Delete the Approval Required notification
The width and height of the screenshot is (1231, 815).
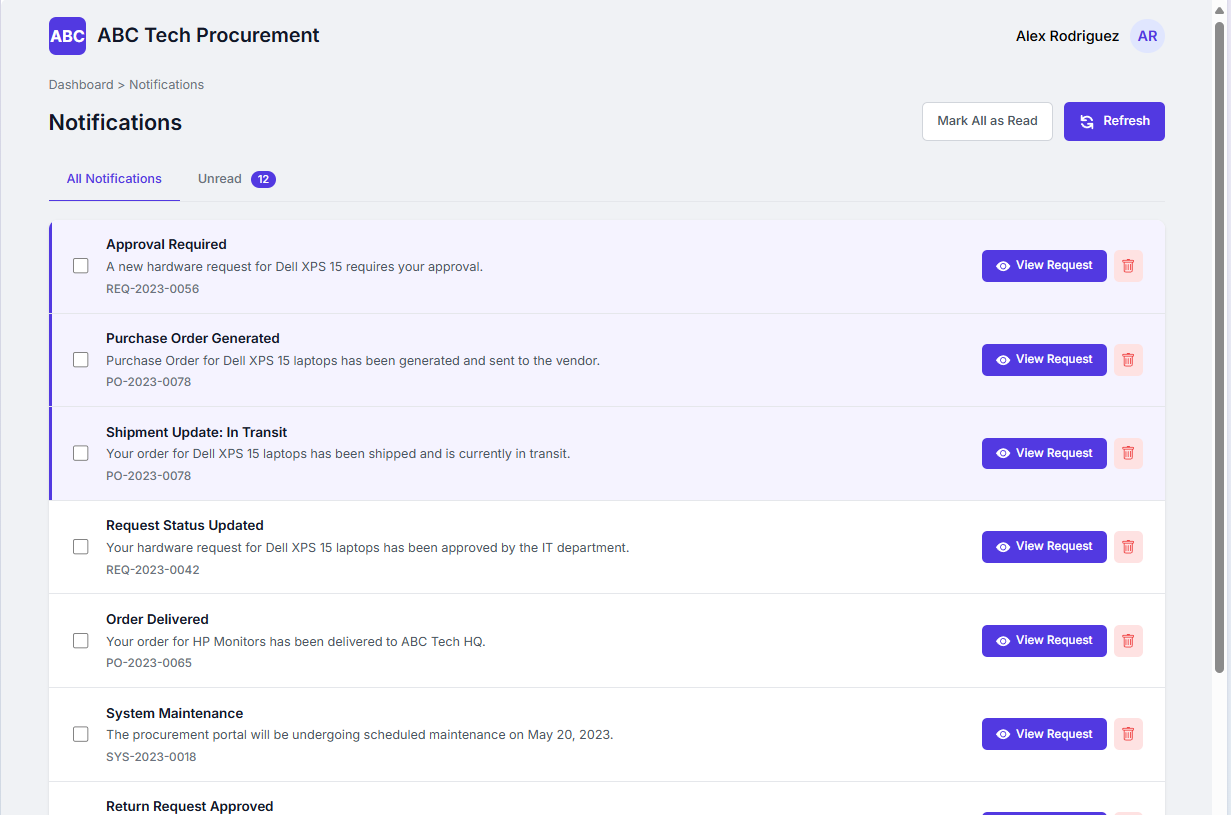(1128, 266)
